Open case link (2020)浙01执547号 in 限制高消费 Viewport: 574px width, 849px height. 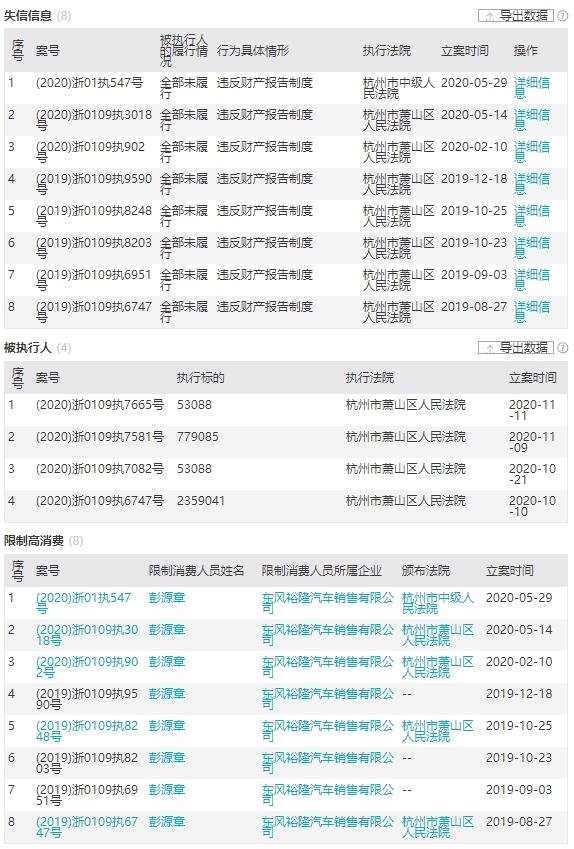coord(83,603)
